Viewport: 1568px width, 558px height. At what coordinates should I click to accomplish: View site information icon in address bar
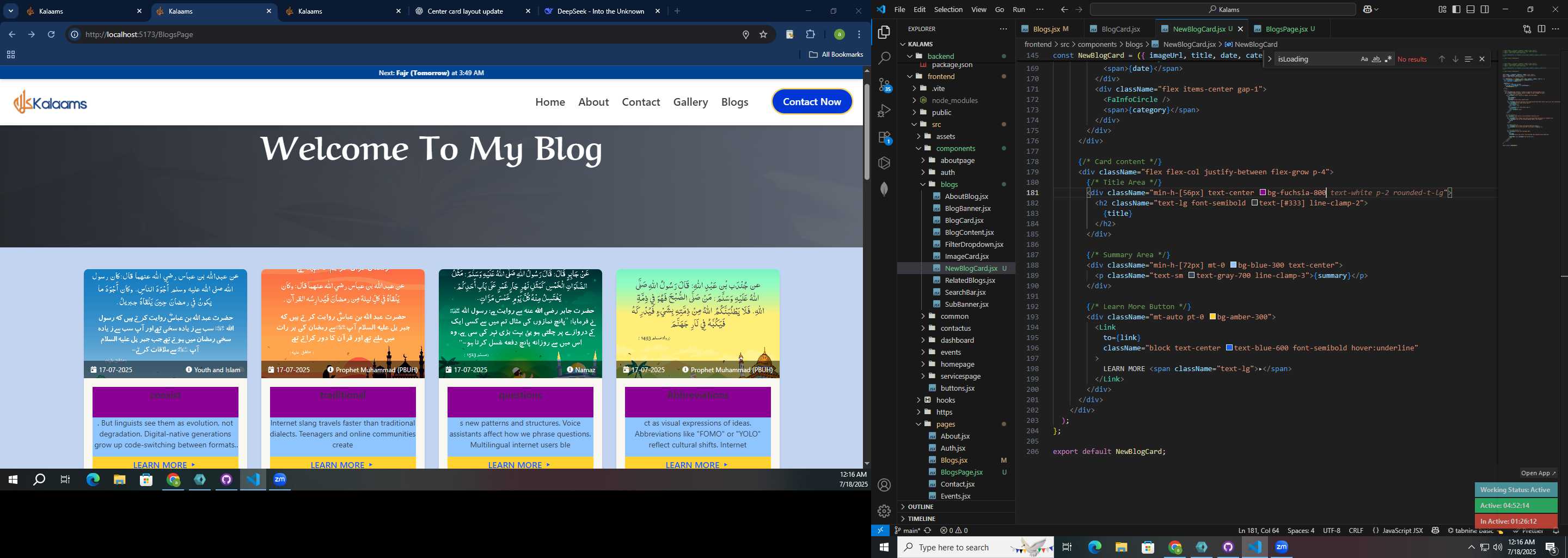coord(74,35)
